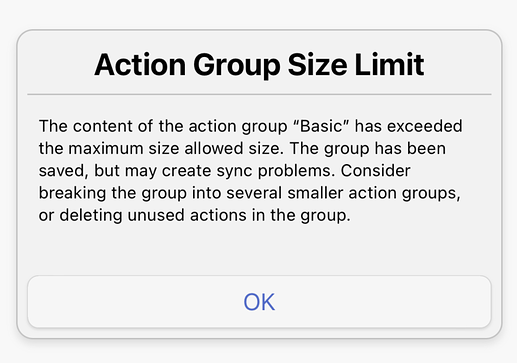Click the blue OK label text
The image size is (517, 363).
point(259,302)
